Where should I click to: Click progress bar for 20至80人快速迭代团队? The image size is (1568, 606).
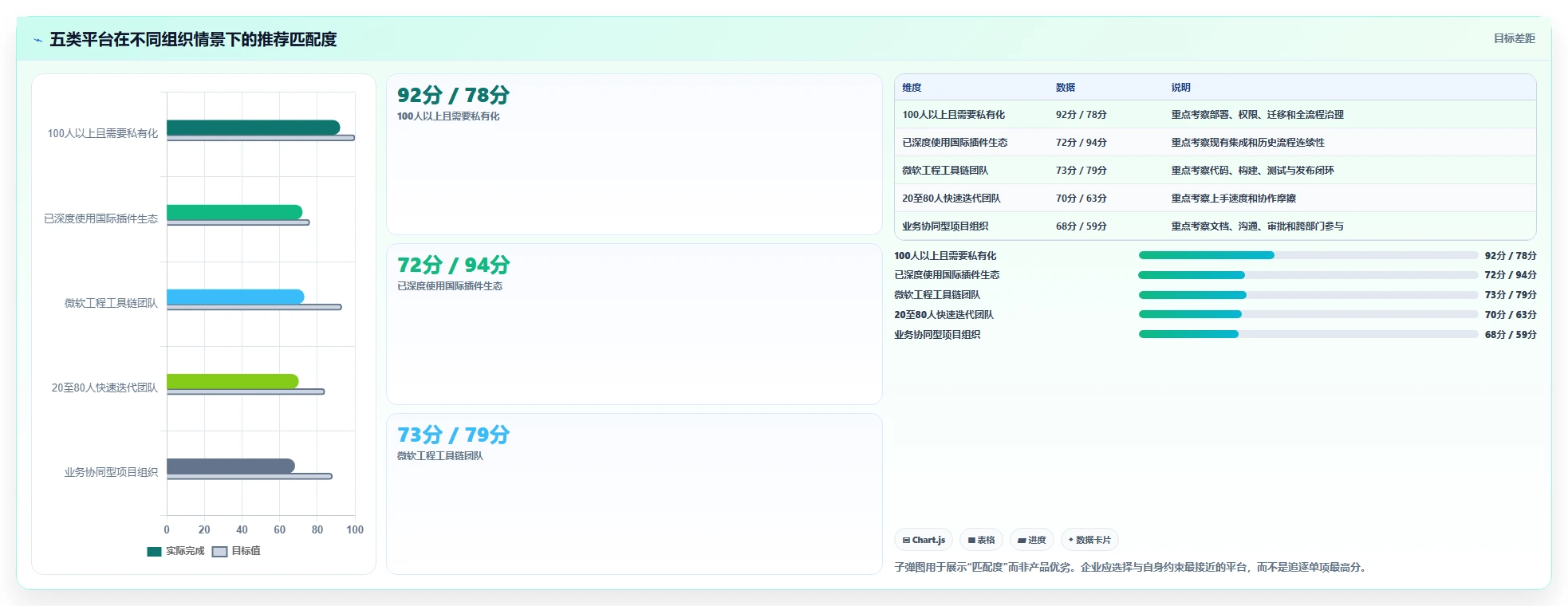pyautogui.click(x=1308, y=315)
